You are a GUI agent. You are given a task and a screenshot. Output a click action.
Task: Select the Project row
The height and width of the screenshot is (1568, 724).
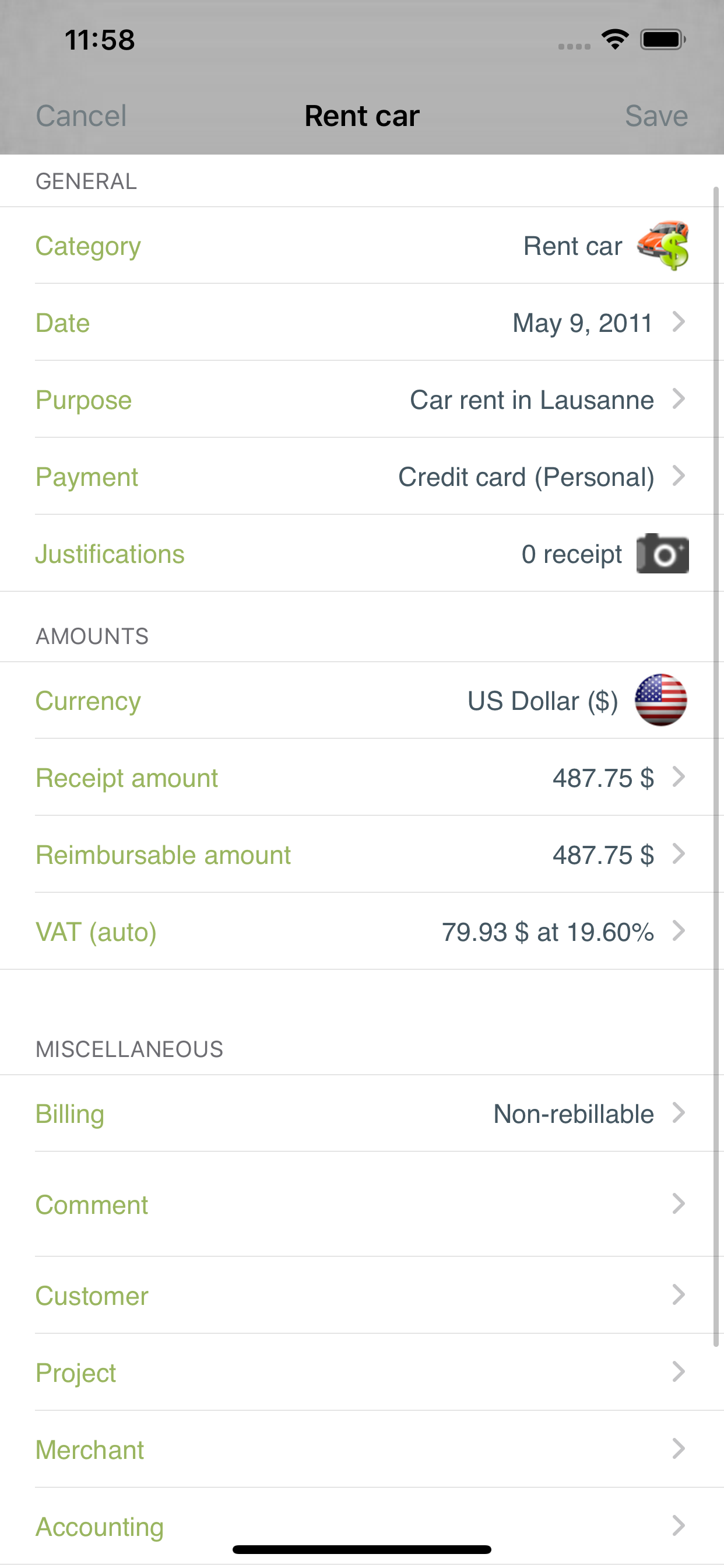tap(362, 1372)
